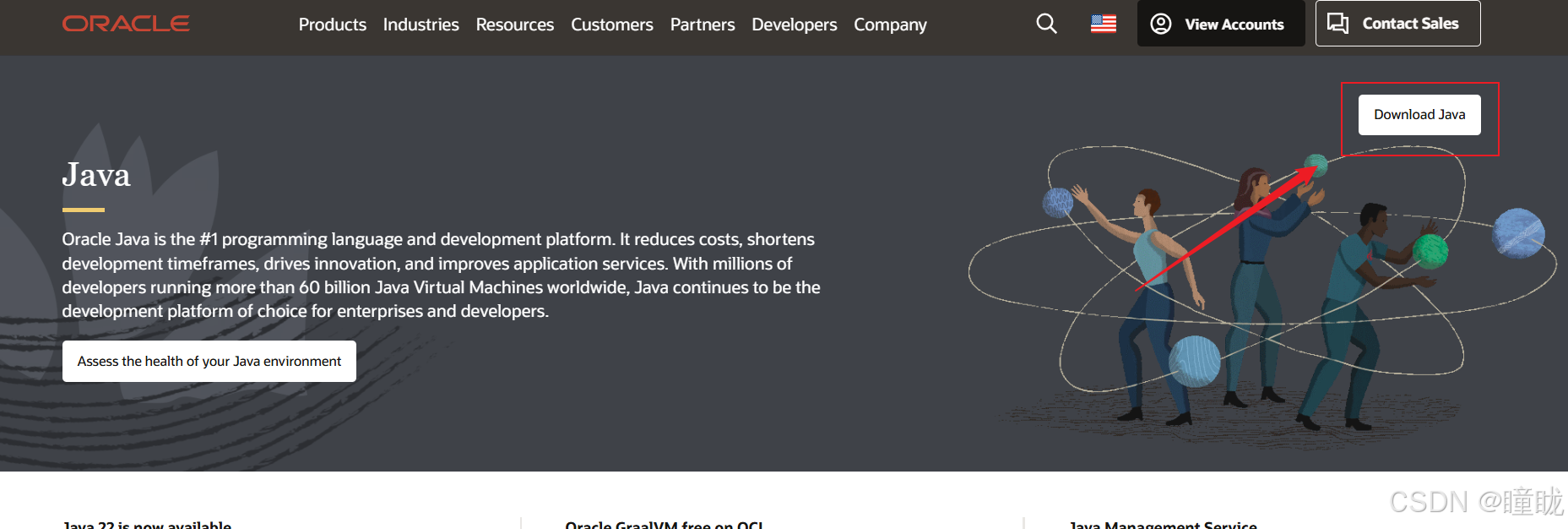The width and height of the screenshot is (1568, 529).
Task: Open the Customers menu
Action: coord(612,25)
